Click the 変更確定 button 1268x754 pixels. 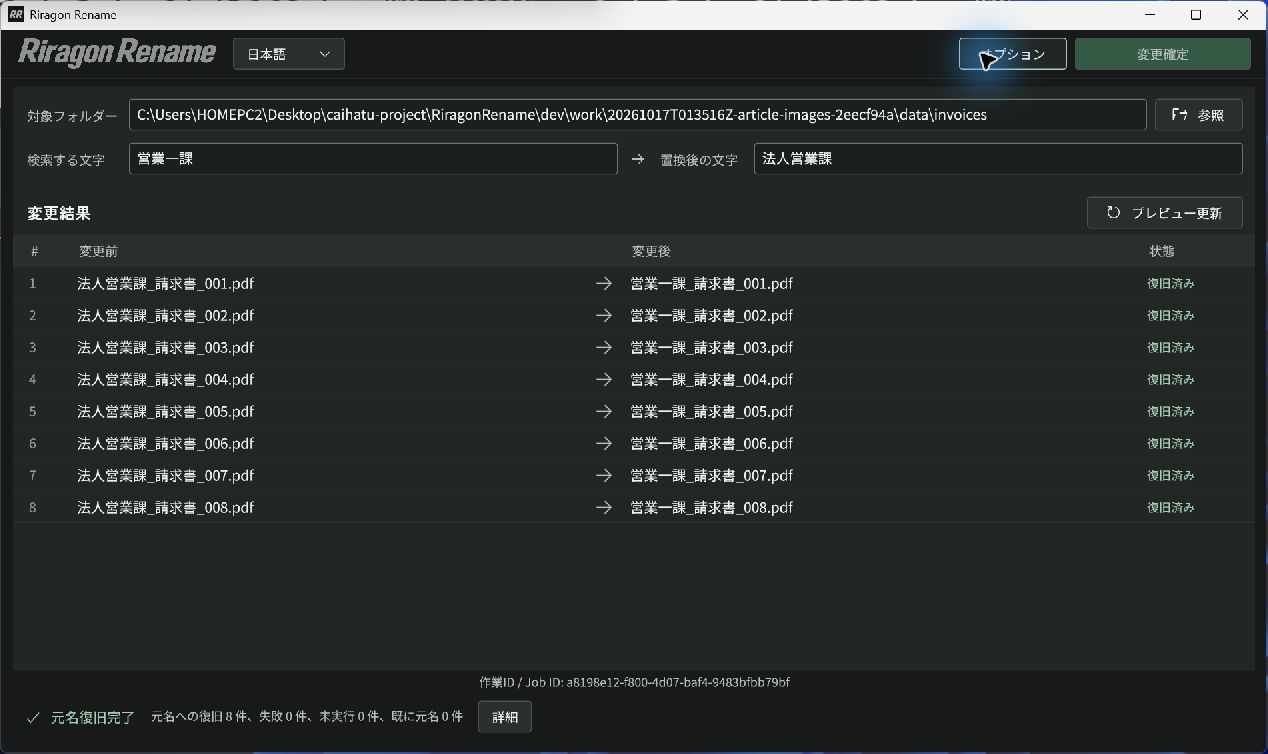coord(1163,54)
